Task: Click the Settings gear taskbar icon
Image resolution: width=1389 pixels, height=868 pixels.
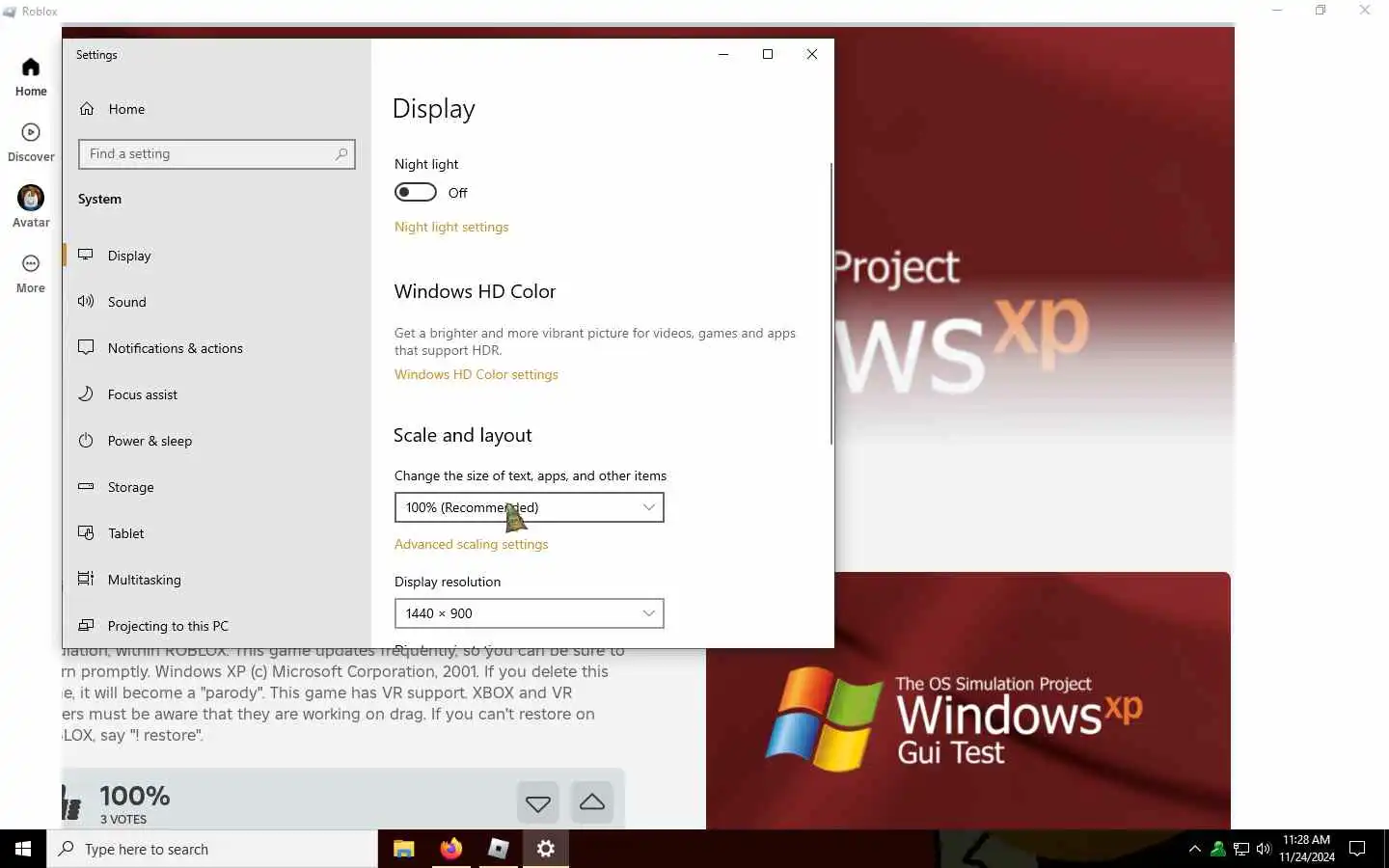Action: click(545, 849)
